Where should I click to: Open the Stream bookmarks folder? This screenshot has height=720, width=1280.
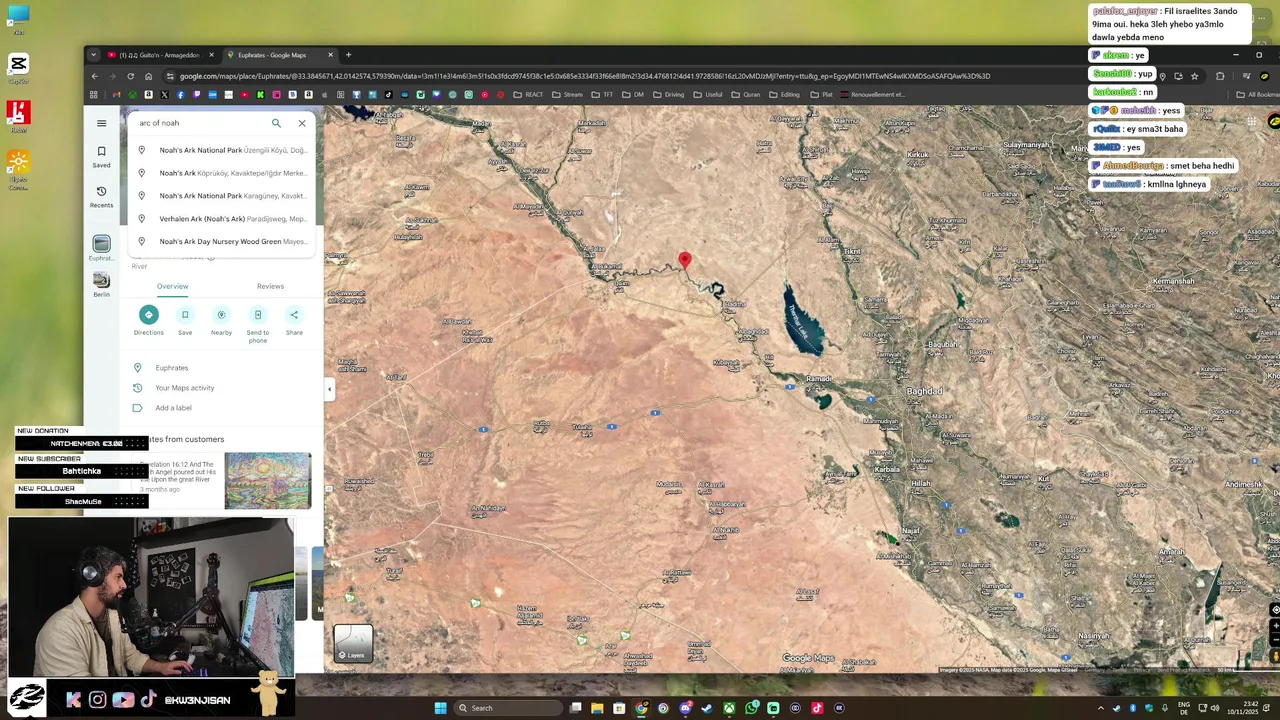567,95
